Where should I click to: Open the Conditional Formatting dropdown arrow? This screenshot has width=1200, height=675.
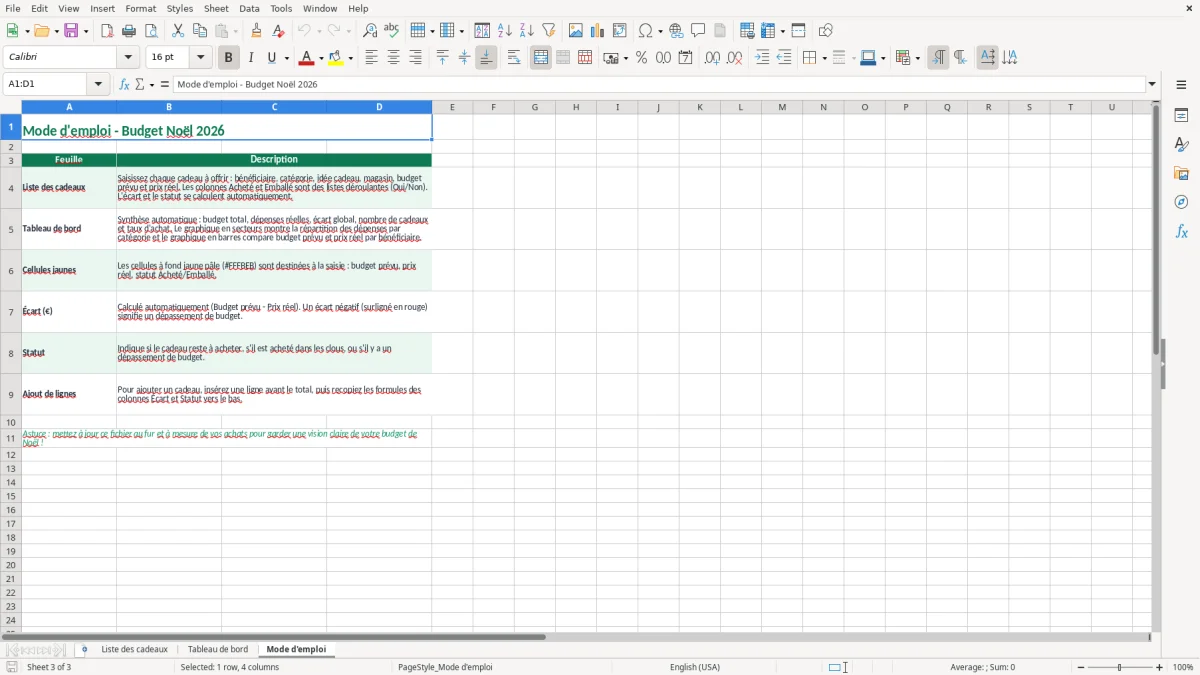tap(917, 58)
